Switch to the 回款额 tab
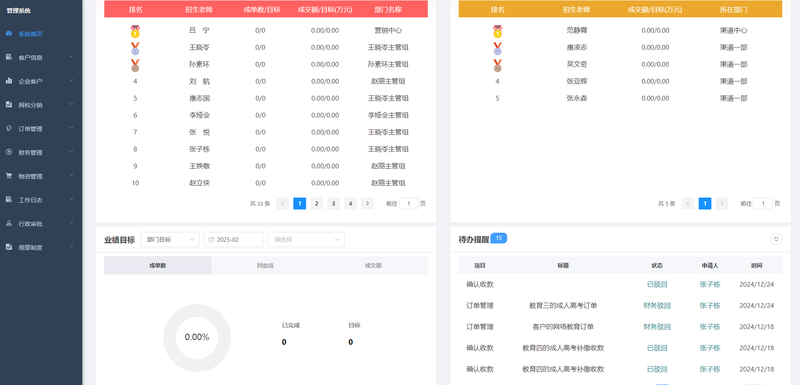This screenshot has width=800, height=385. point(265,266)
